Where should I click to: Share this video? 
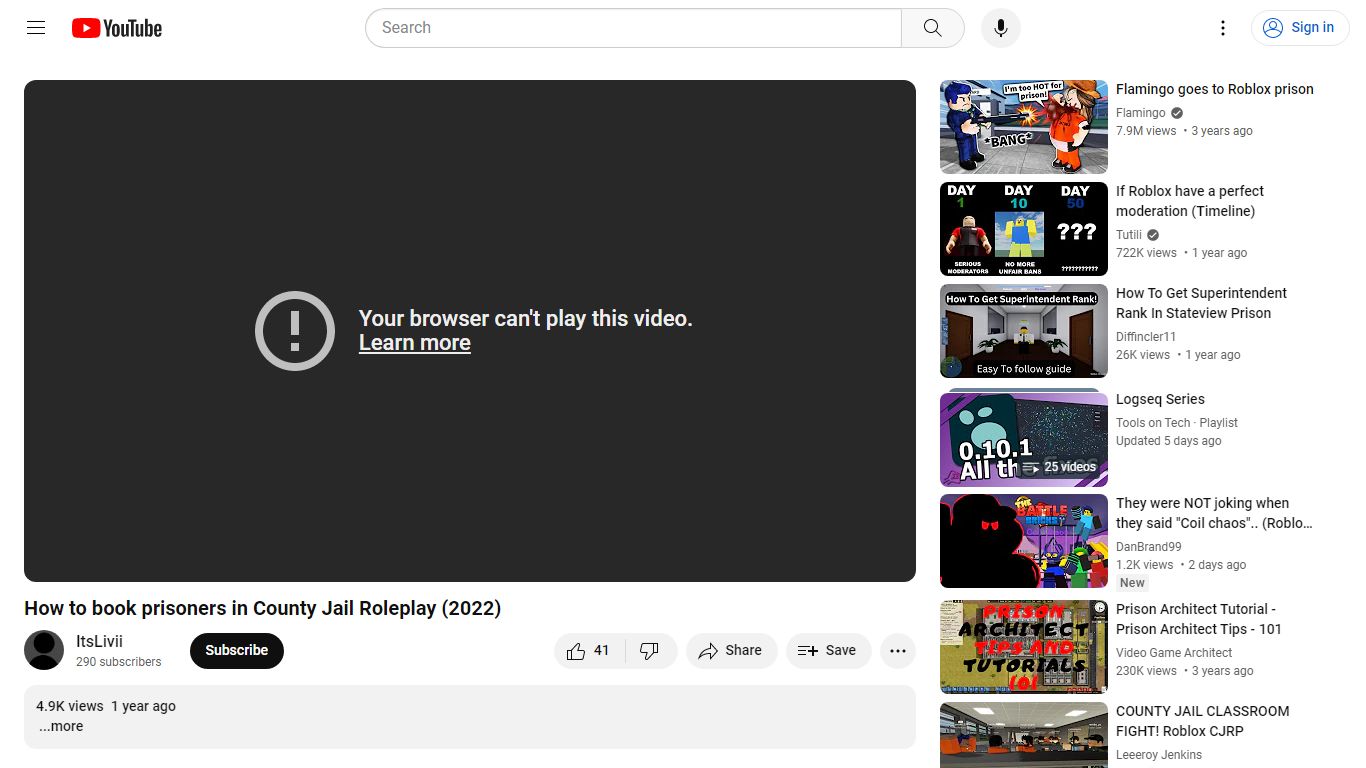(731, 651)
